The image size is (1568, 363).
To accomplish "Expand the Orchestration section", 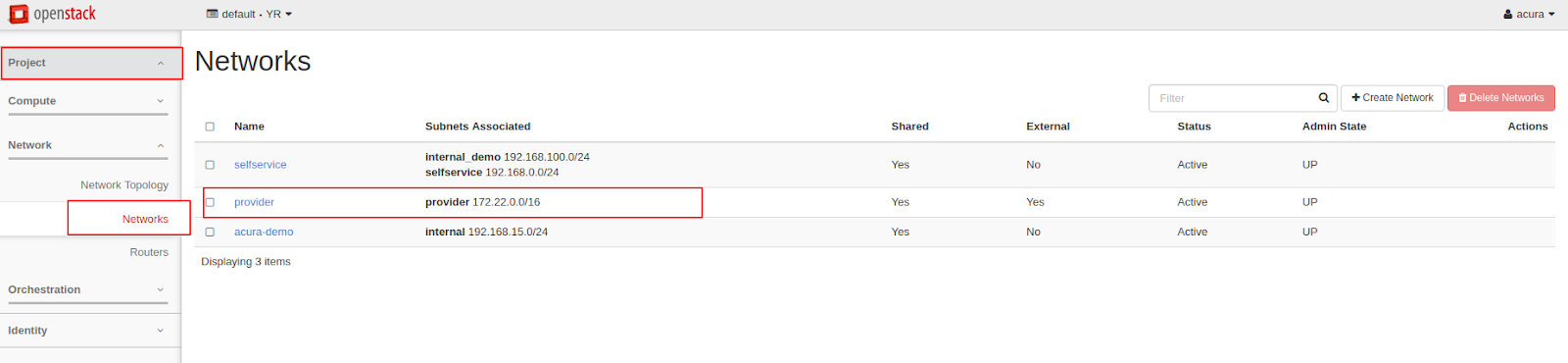I will [x=86, y=290].
